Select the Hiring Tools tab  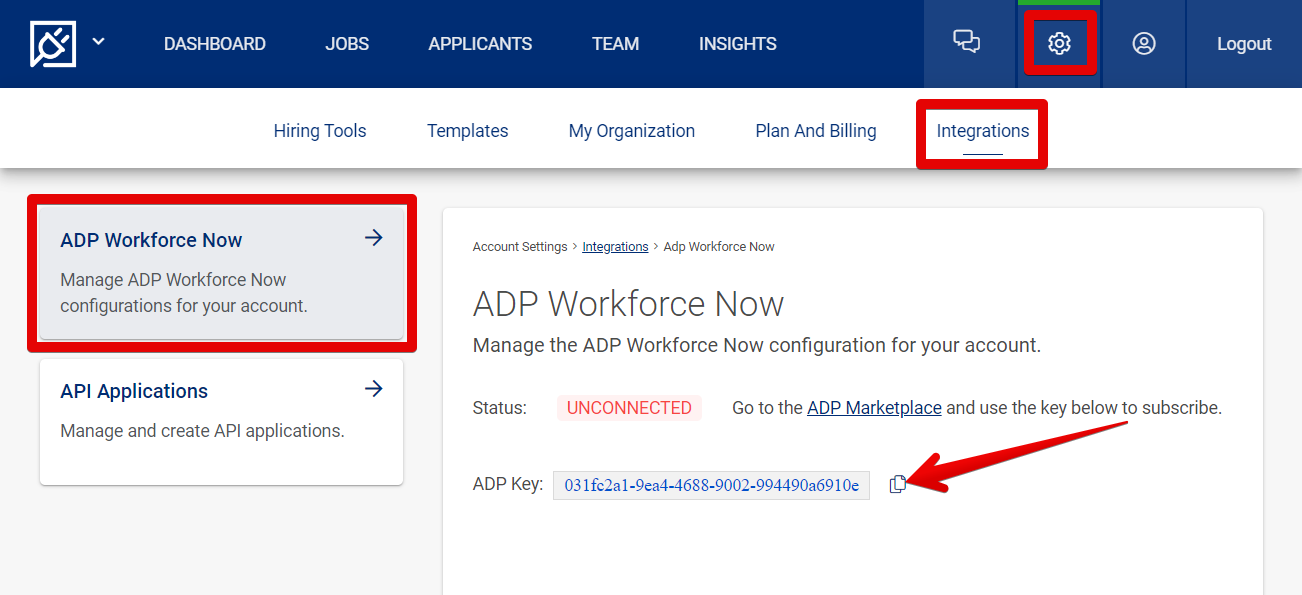click(x=320, y=130)
